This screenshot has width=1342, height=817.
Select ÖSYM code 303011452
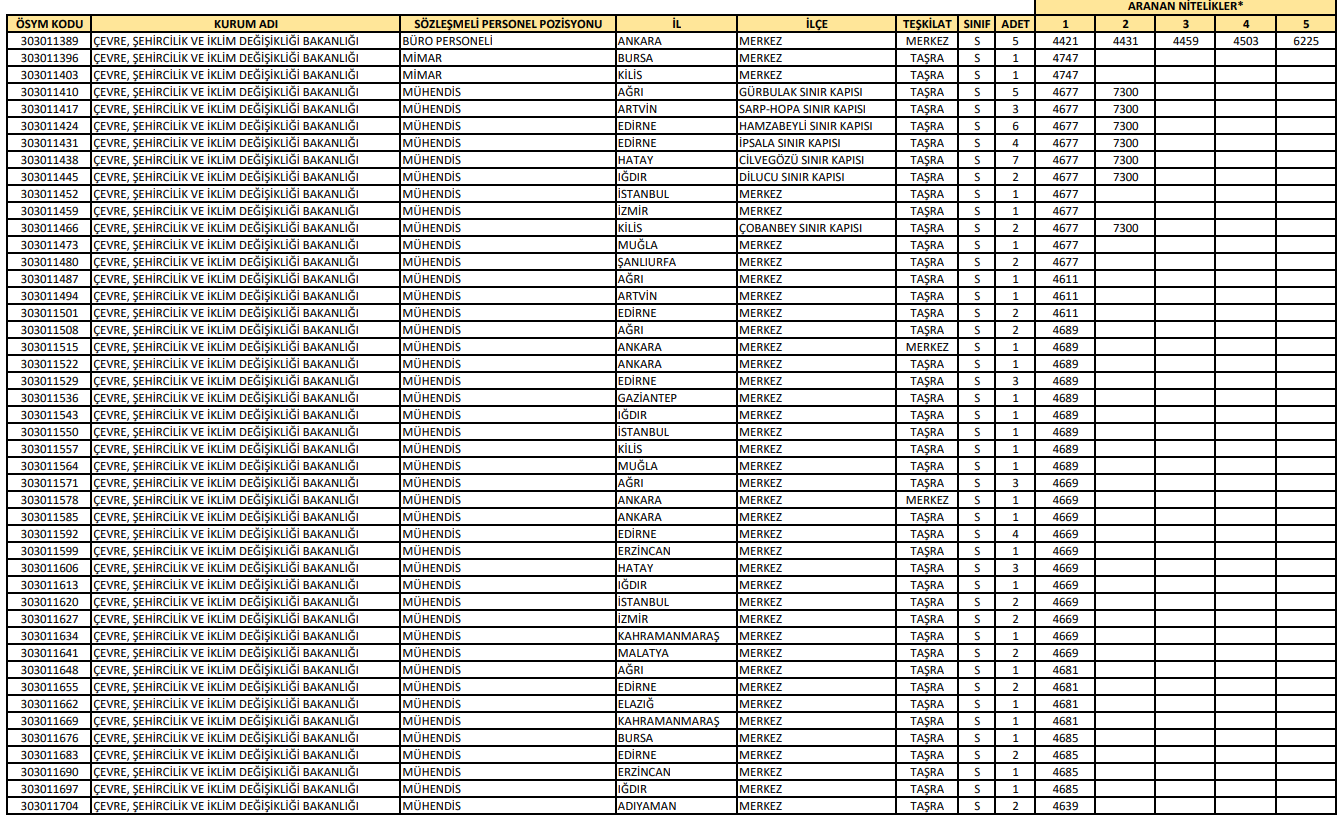[x=49, y=194]
